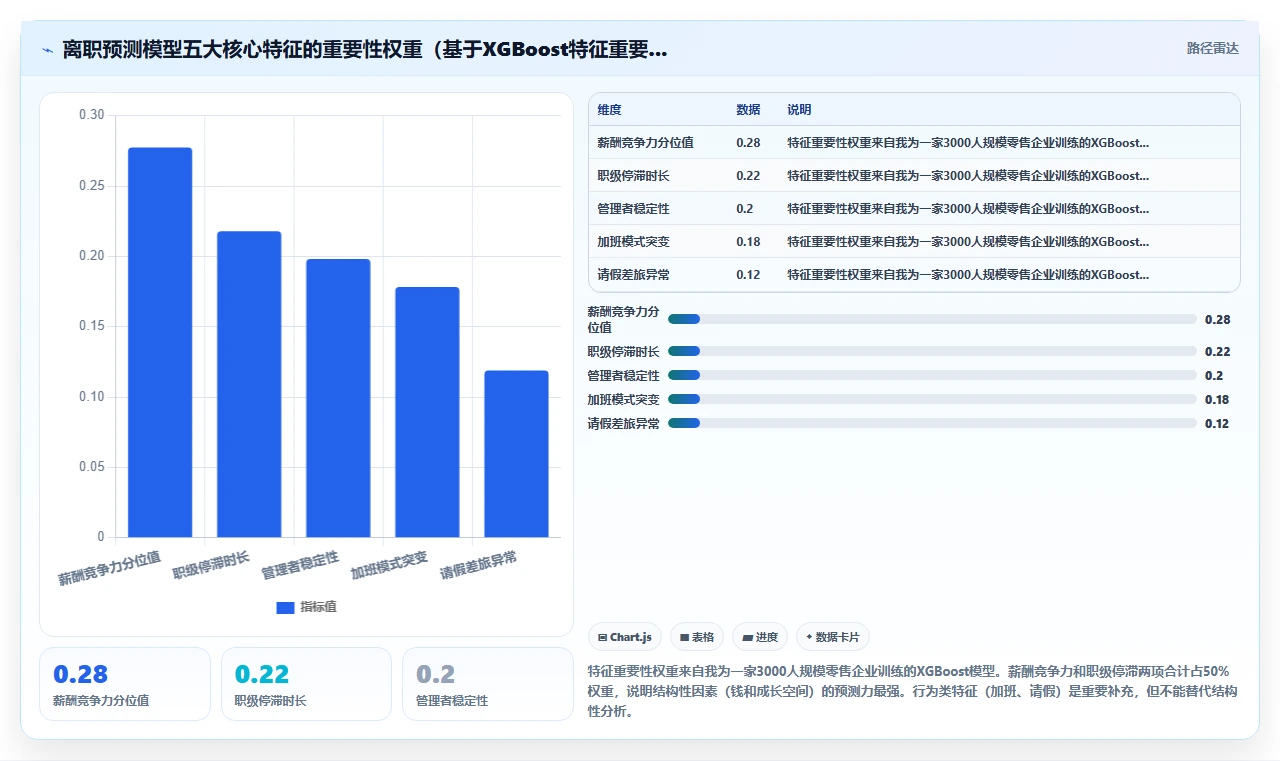Click the 职级停滞时长 chart bar
1280x761 pixels.
click(249, 384)
